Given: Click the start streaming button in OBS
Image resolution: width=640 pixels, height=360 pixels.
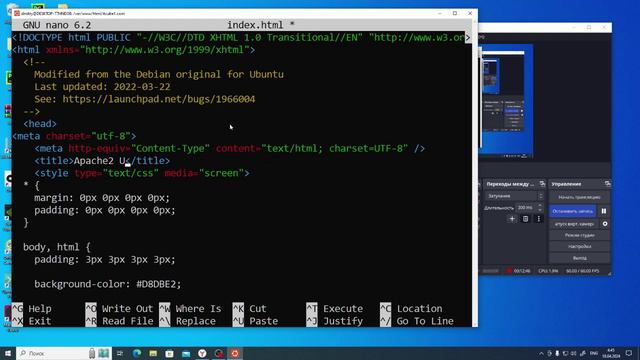Looking at the screenshot, I should pos(579,197).
